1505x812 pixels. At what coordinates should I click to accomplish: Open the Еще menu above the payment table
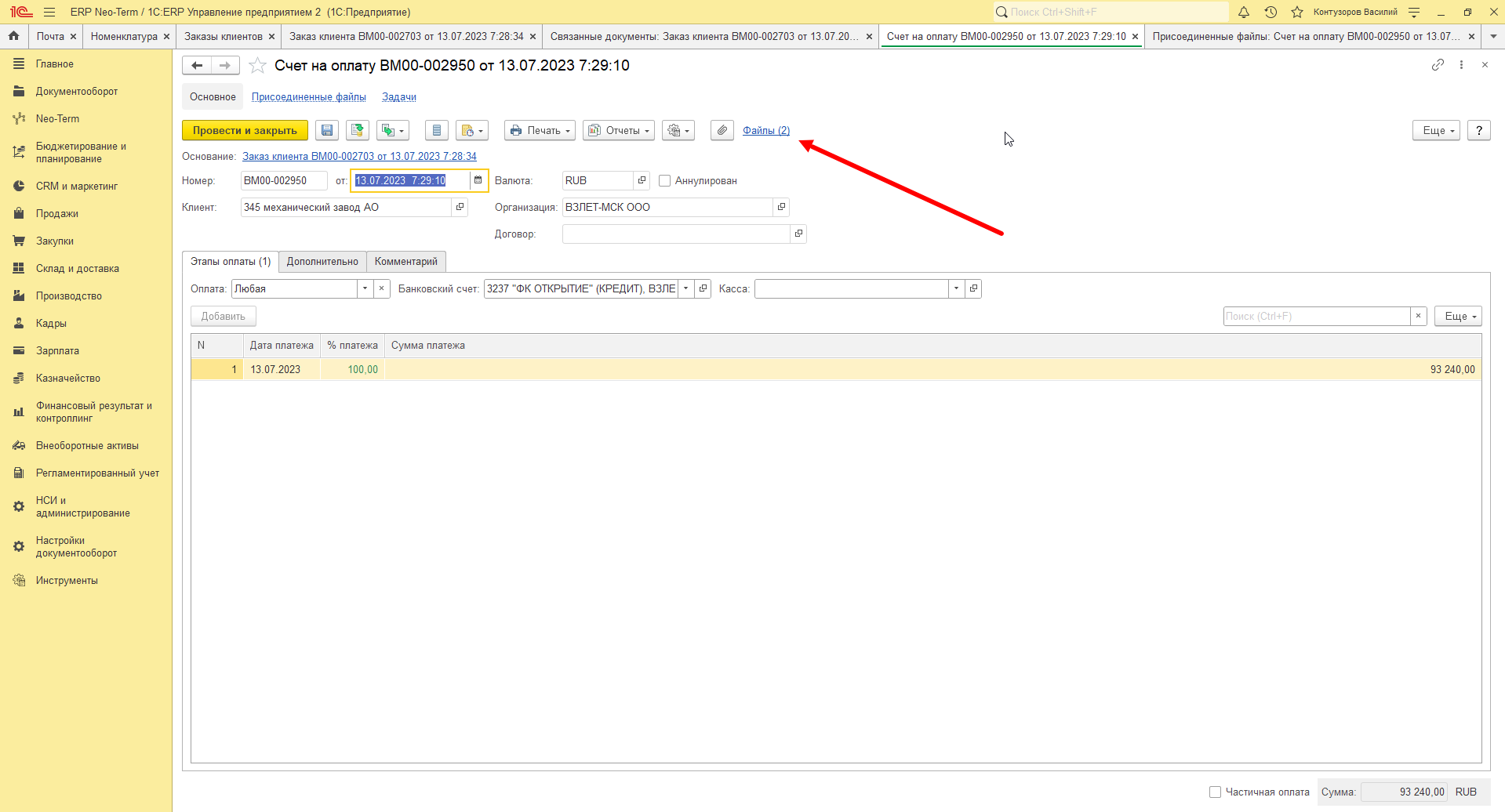(x=1458, y=316)
